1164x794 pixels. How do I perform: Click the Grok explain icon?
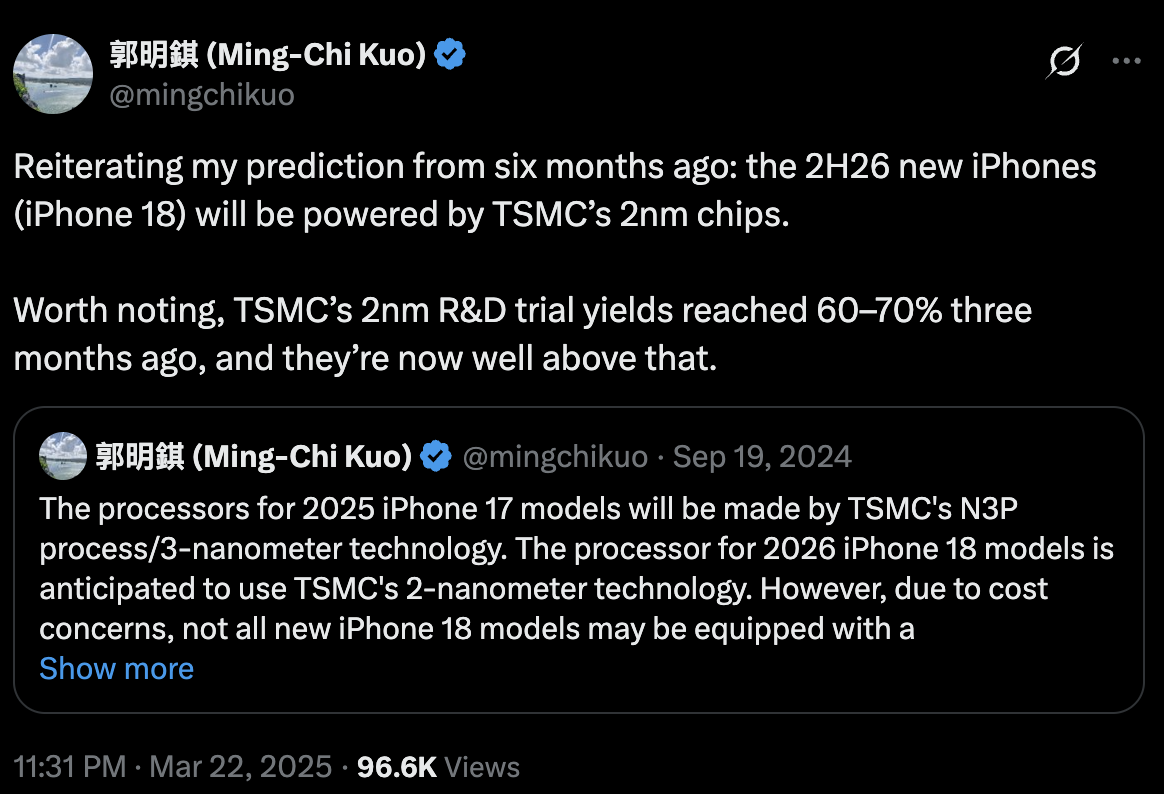pyautogui.click(x=1064, y=61)
